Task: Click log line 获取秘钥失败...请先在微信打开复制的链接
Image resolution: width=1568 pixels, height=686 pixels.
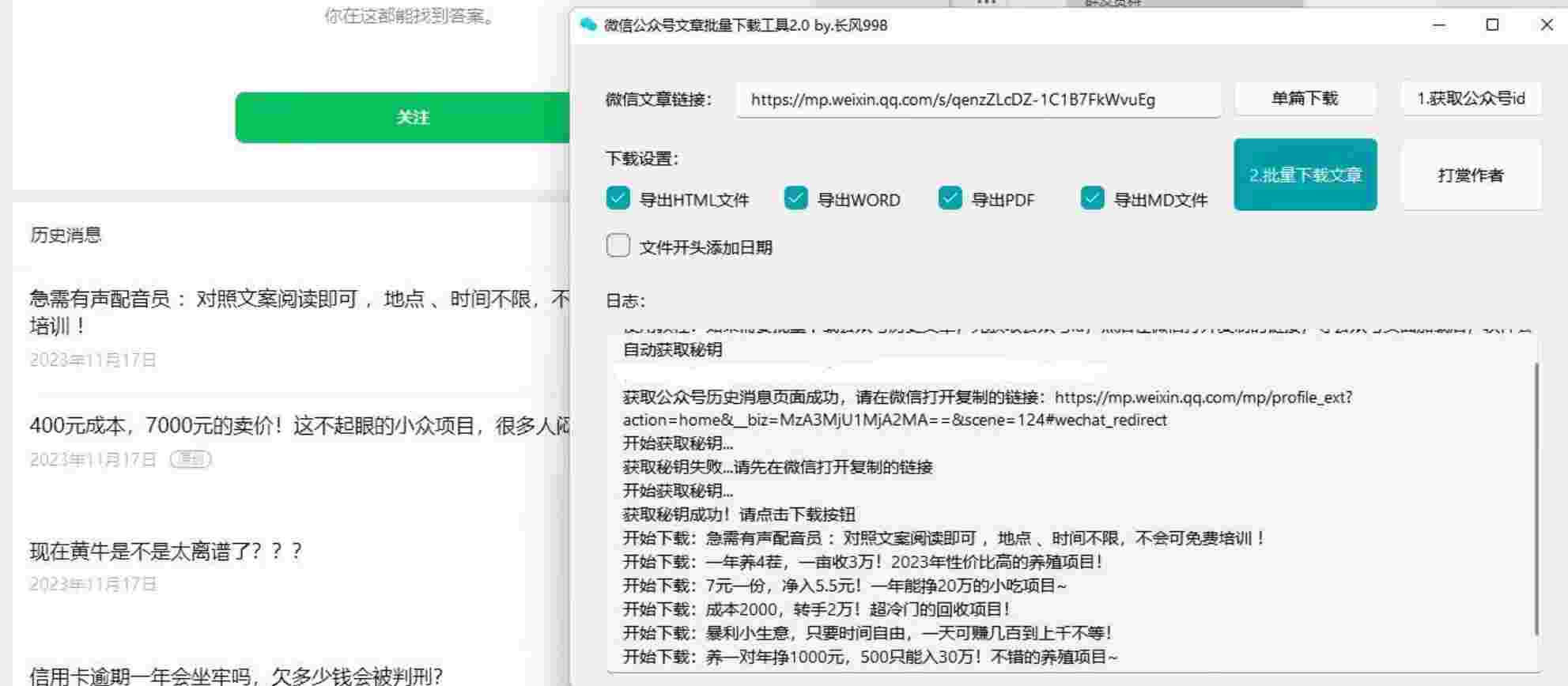Action: coord(777,467)
